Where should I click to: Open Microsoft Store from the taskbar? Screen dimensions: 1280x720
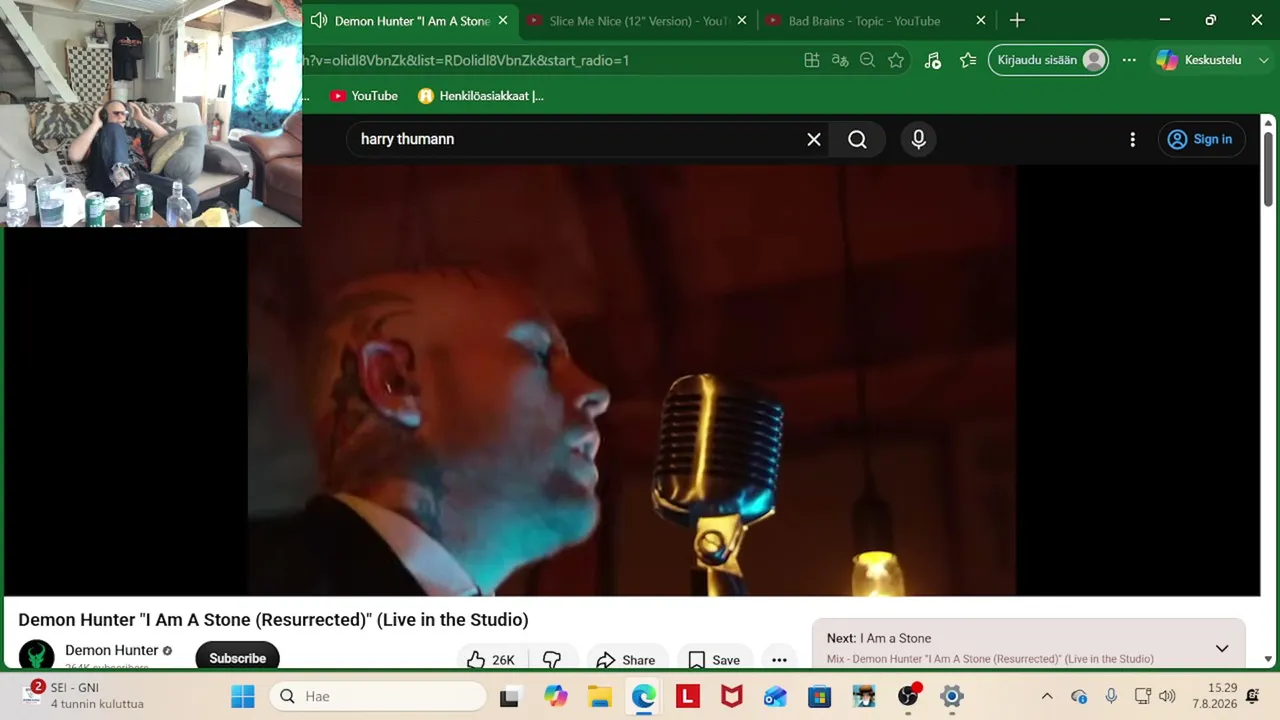coord(820,696)
